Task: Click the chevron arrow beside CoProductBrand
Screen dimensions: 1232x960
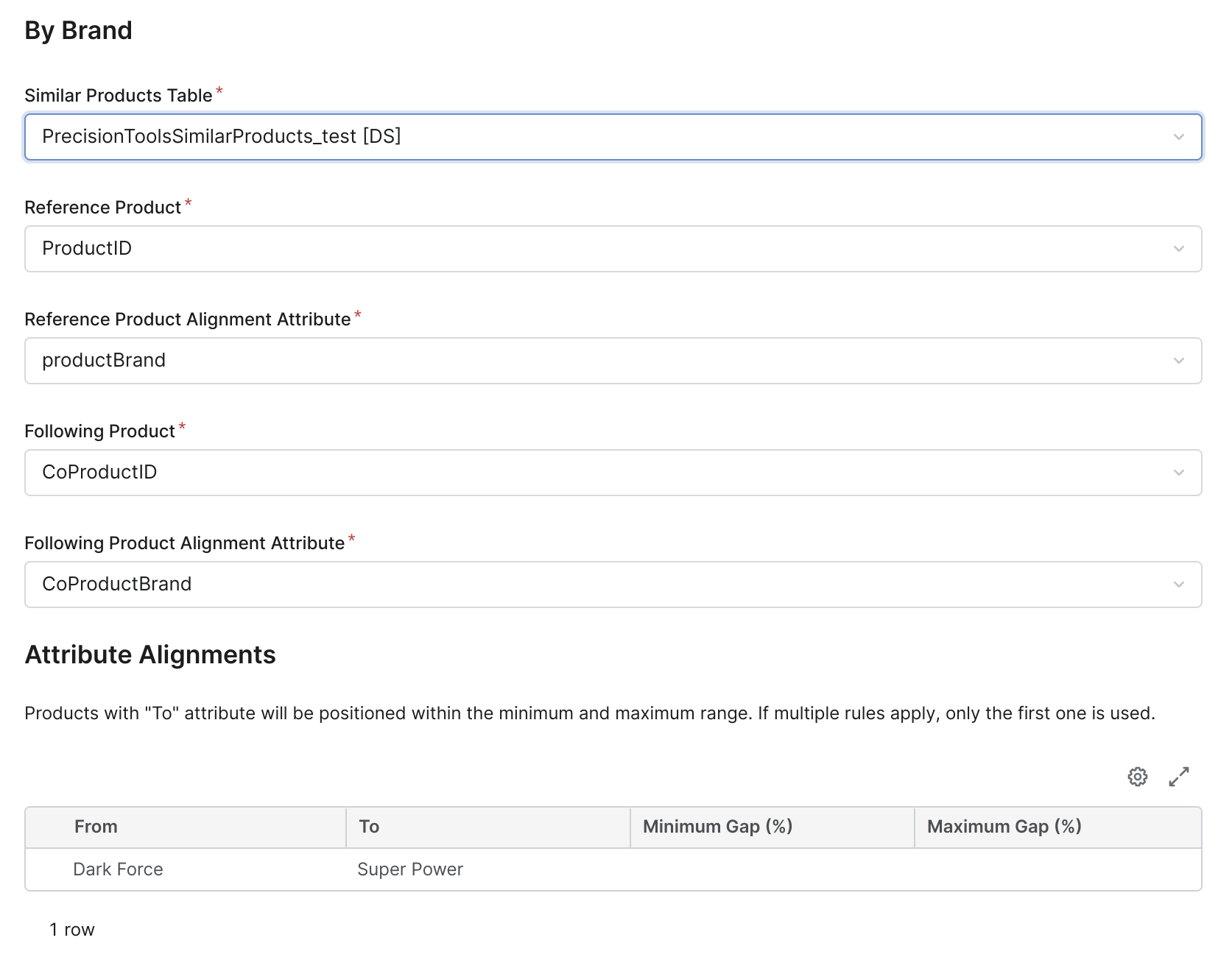Action: point(1178,585)
